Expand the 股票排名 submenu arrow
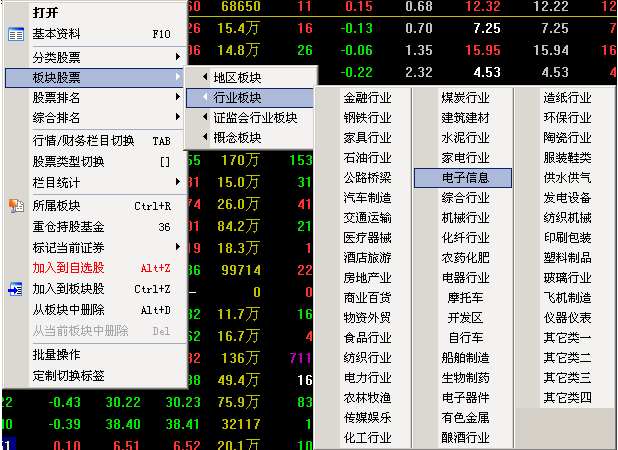Viewport: 618px width, 450px height. 178,97
